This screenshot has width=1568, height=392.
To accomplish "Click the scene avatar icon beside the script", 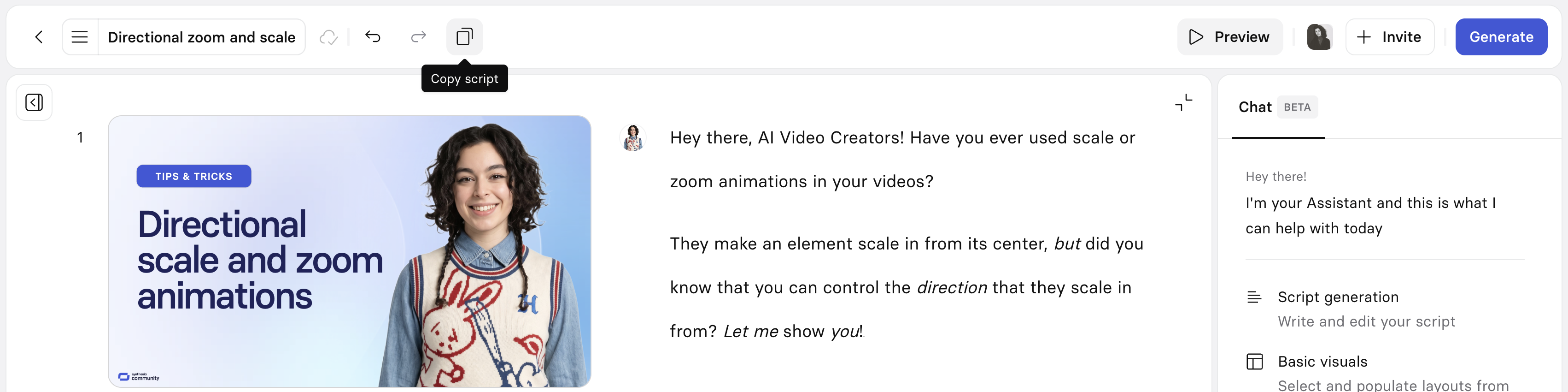I will 633,137.
